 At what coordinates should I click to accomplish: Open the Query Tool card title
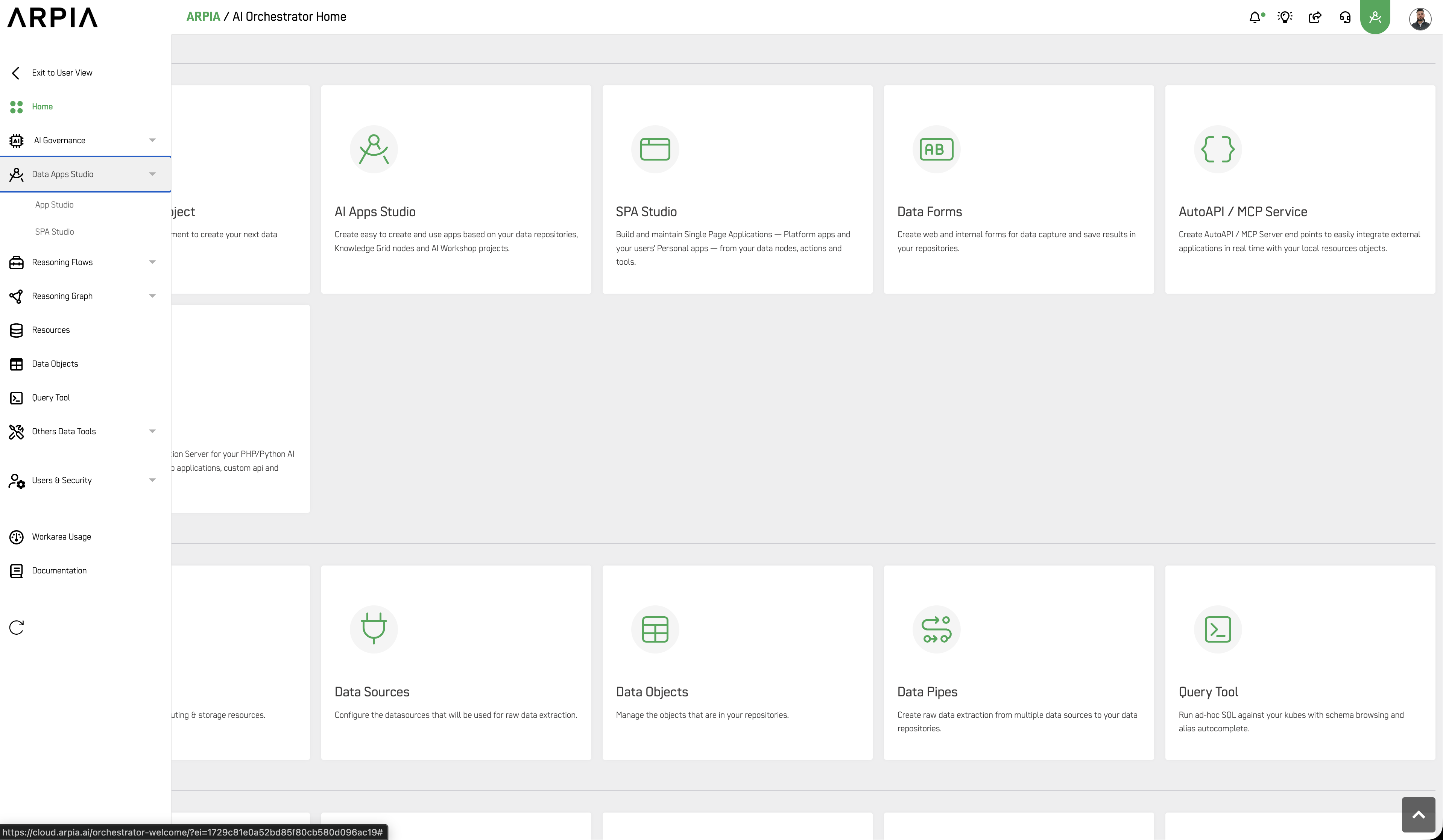[x=1208, y=692]
